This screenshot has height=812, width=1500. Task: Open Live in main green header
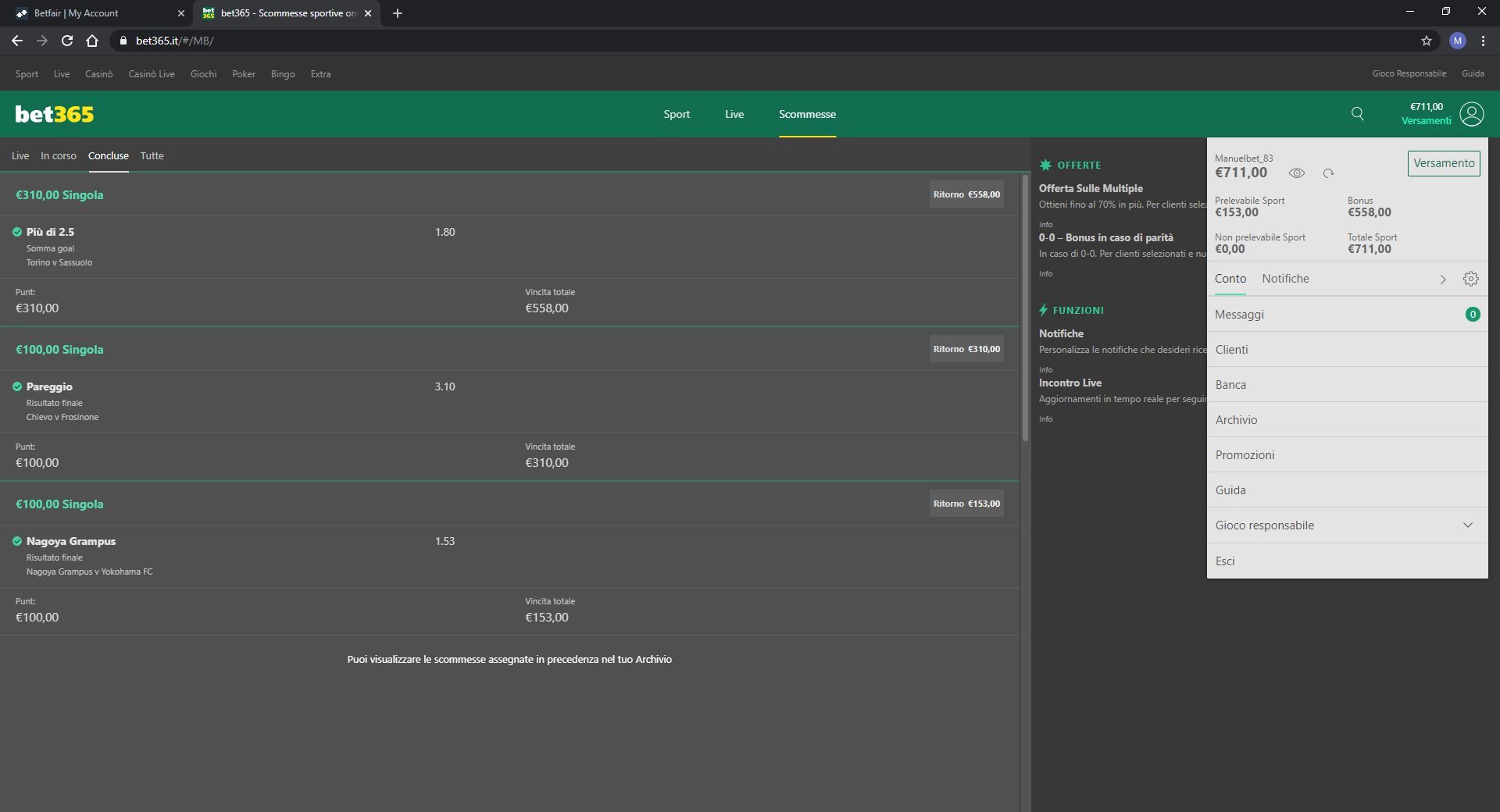point(734,114)
